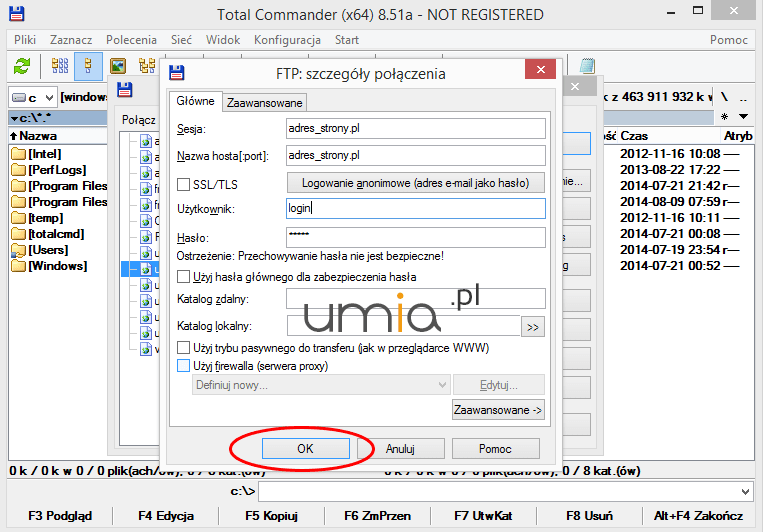Expand the command line history dropdown
This screenshot has height=532, width=763.
745,492
